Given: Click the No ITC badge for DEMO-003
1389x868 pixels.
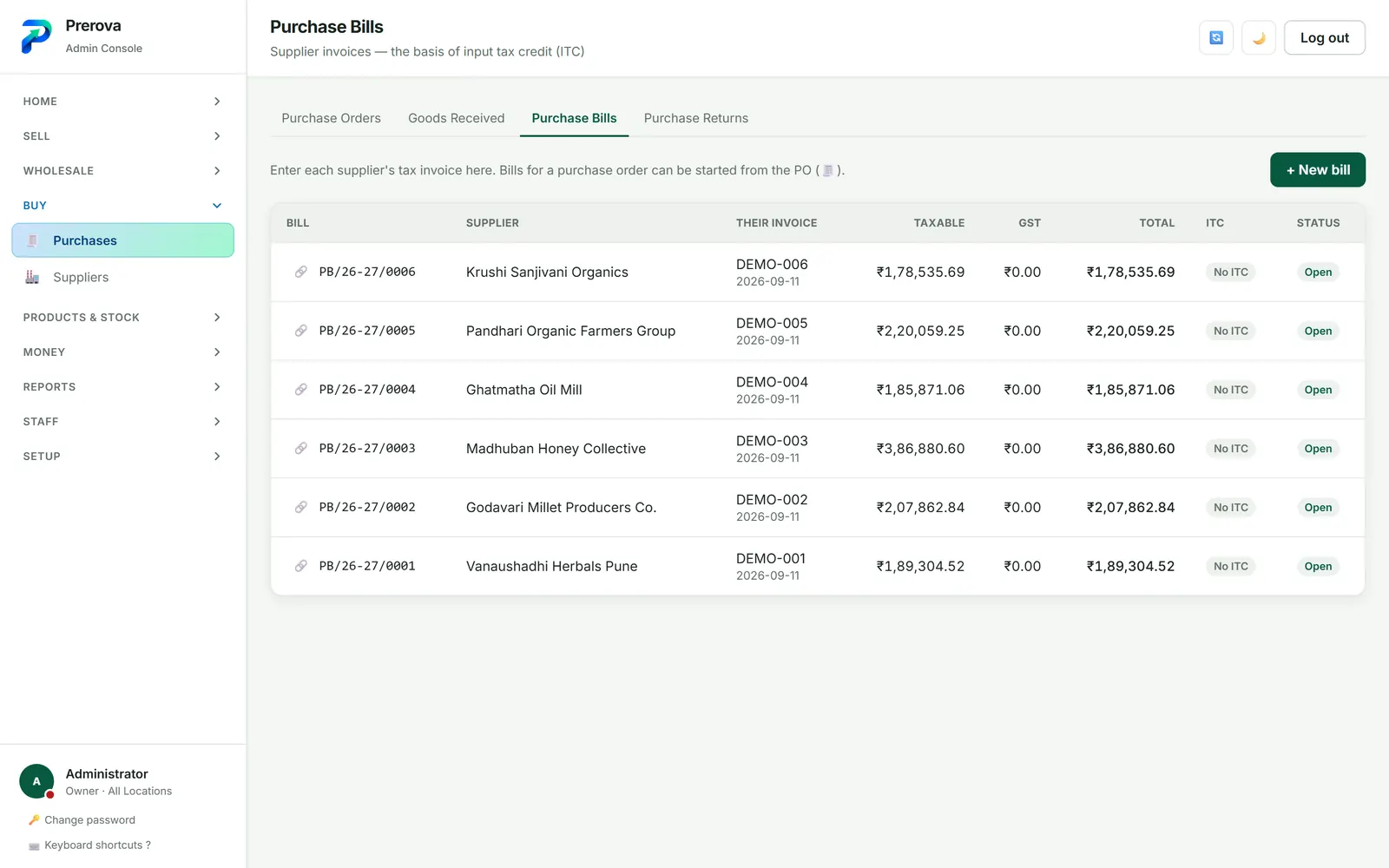Looking at the screenshot, I should (x=1231, y=449).
